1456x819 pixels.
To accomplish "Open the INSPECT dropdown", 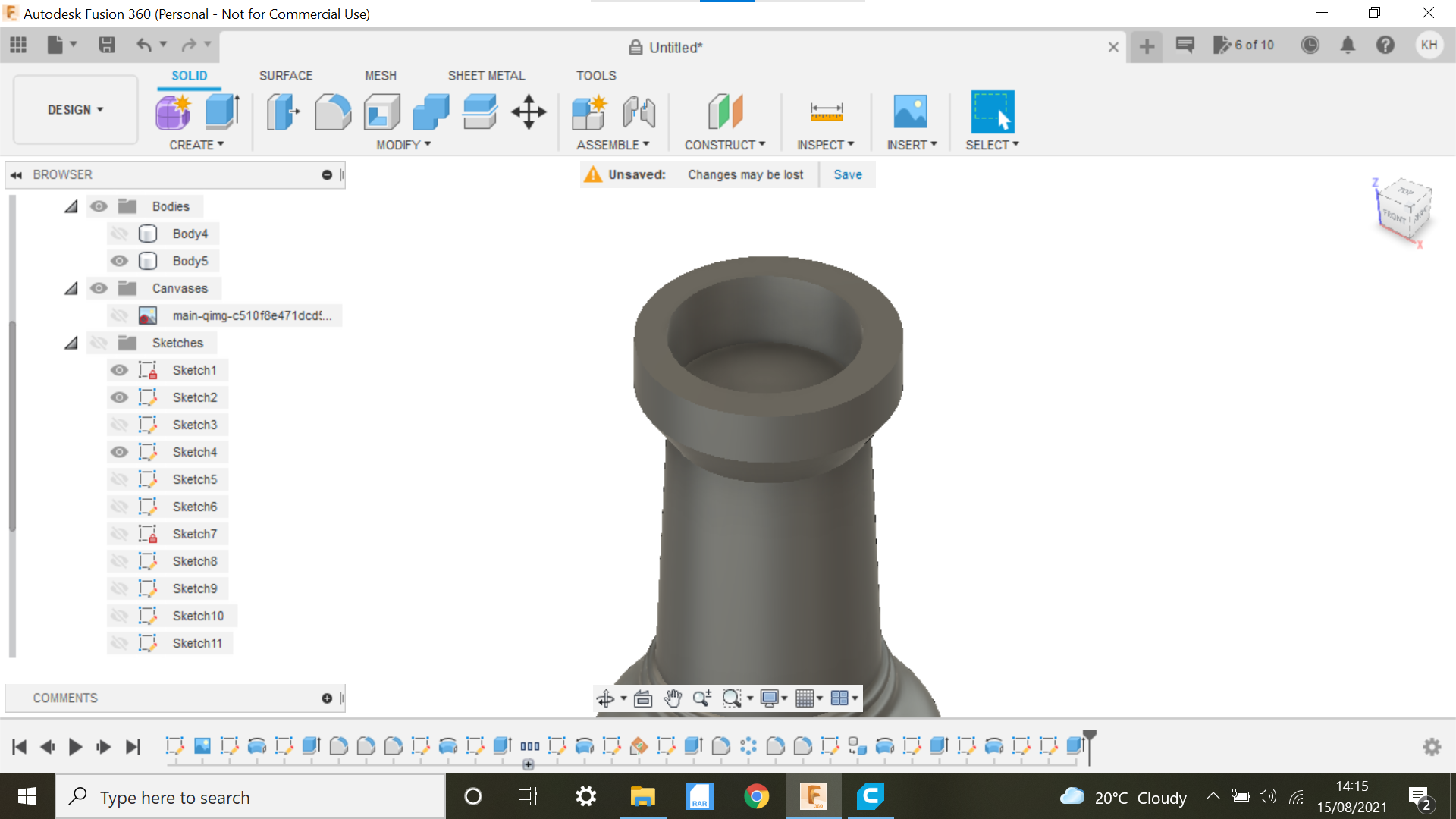I will [x=825, y=145].
